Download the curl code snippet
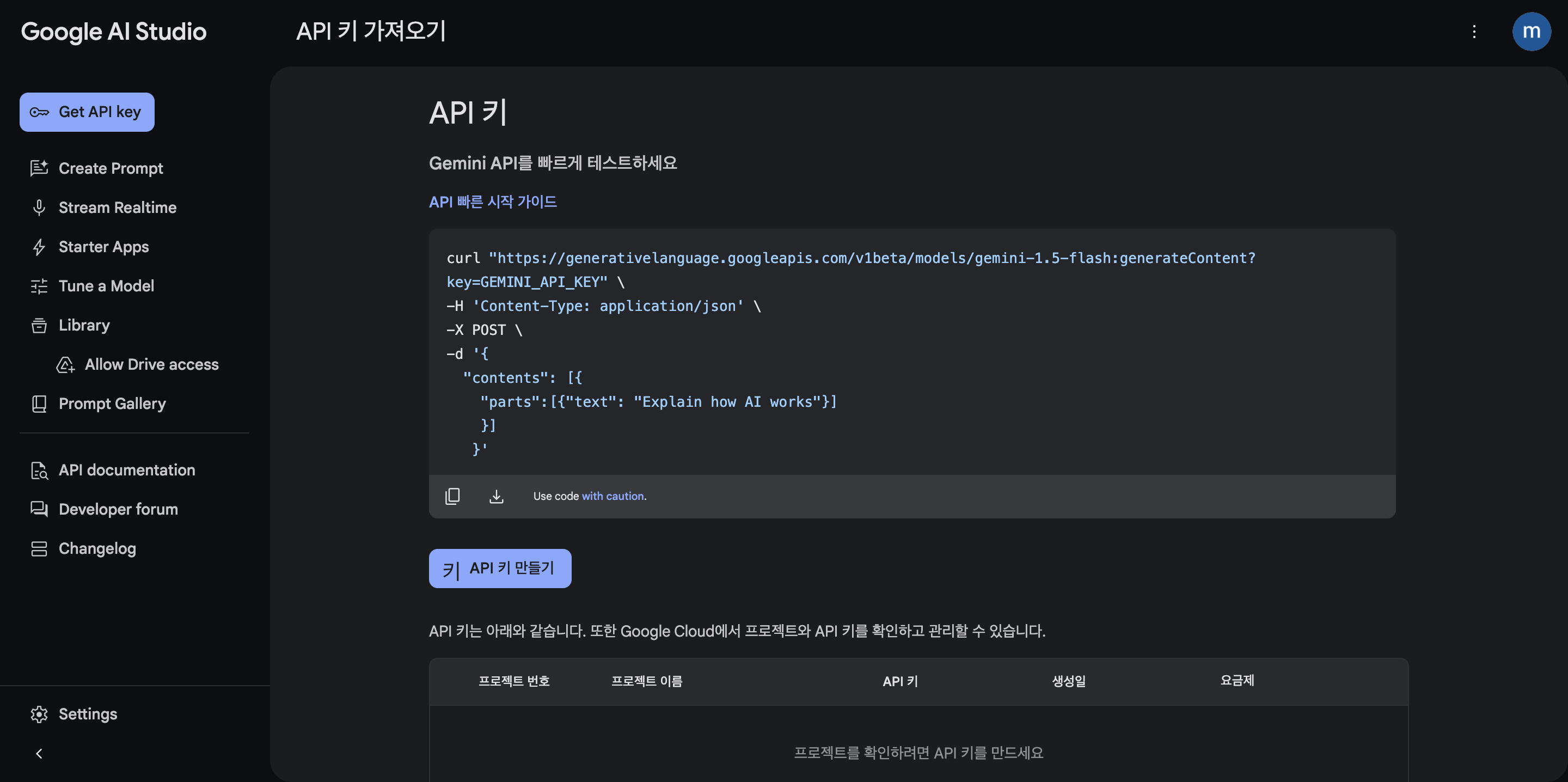 (496, 496)
